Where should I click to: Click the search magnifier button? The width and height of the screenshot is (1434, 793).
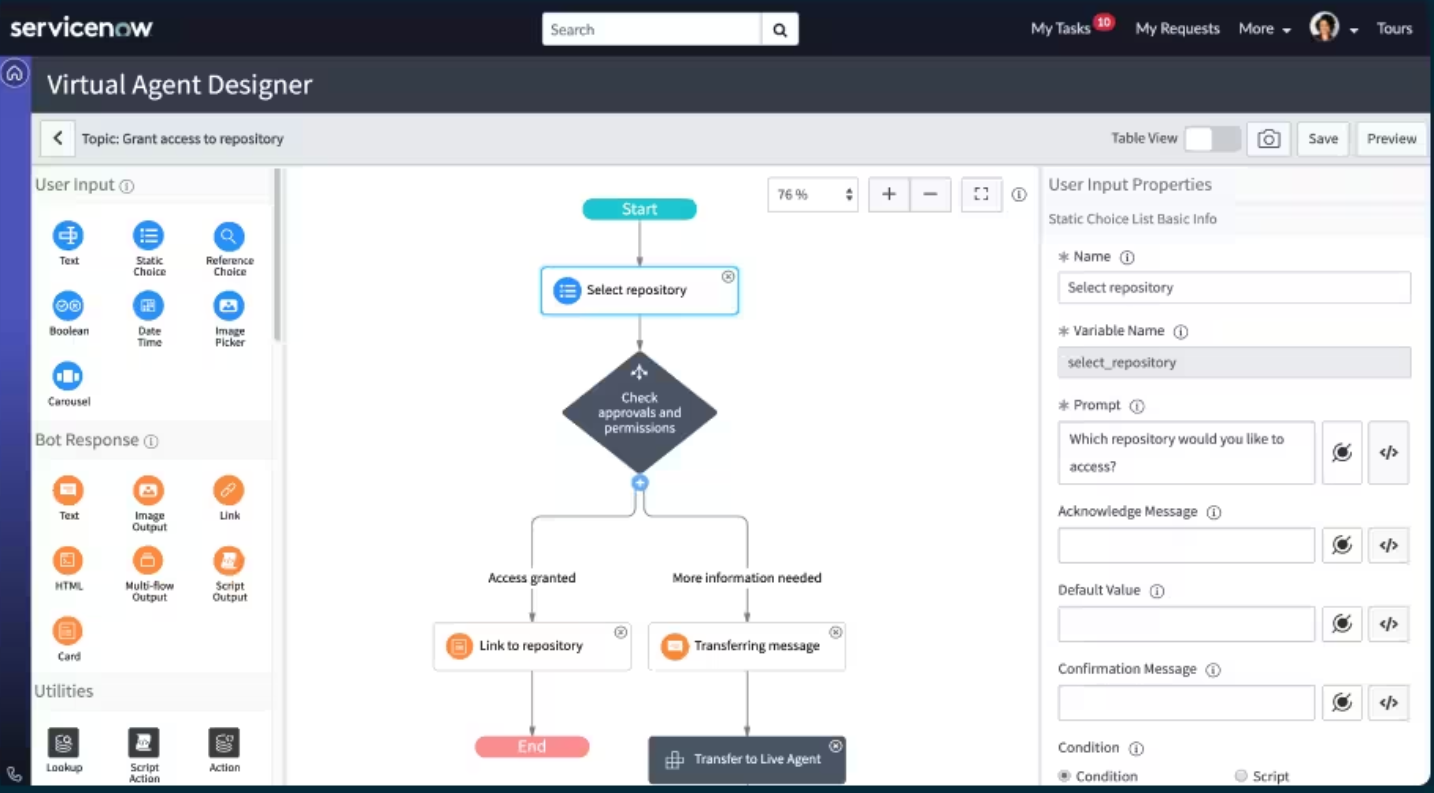(x=780, y=30)
